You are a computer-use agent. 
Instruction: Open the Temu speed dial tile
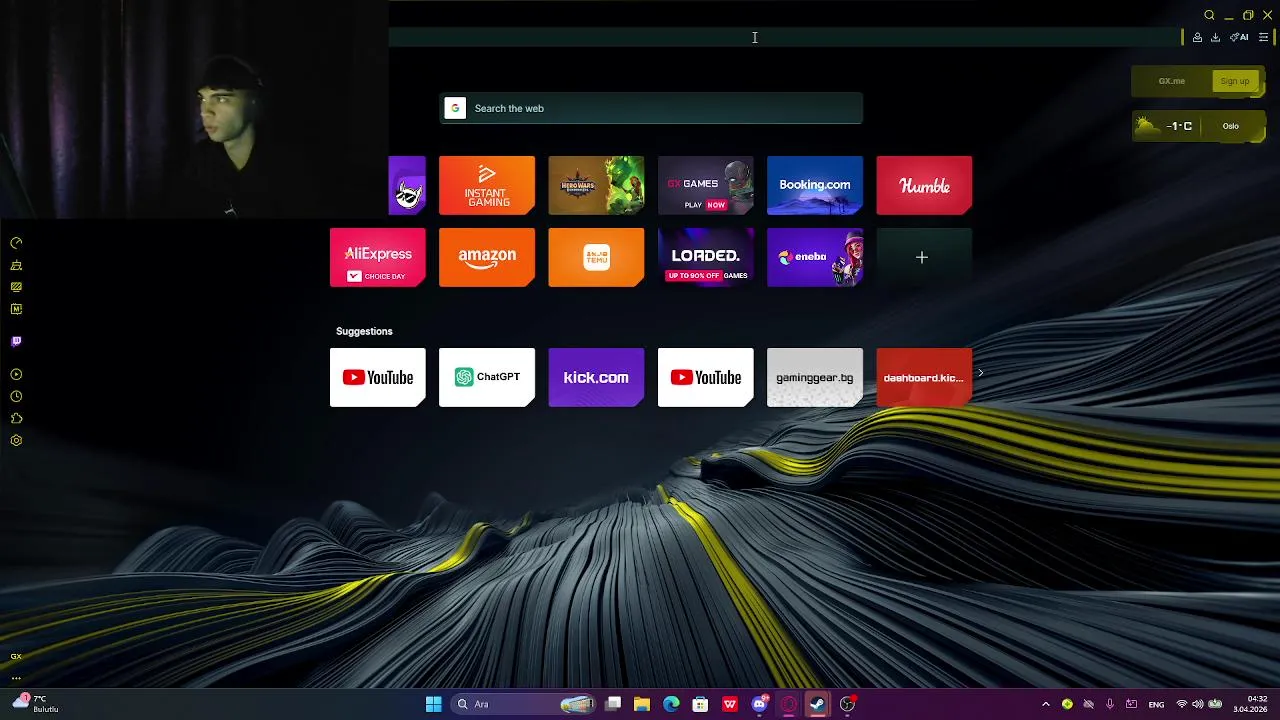pyautogui.click(x=596, y=257)
